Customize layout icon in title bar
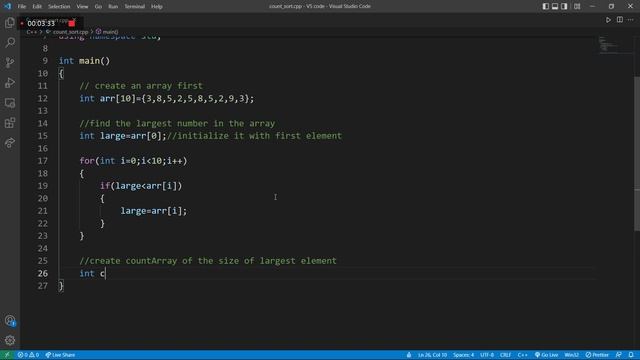The height and width of the screenshot is (360, 640). pos(577,6)
